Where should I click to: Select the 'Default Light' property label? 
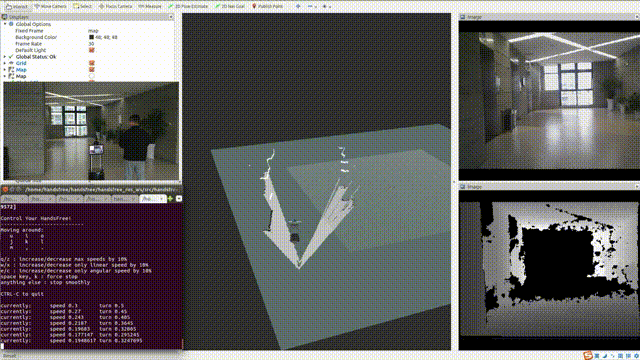coord(31,50)
